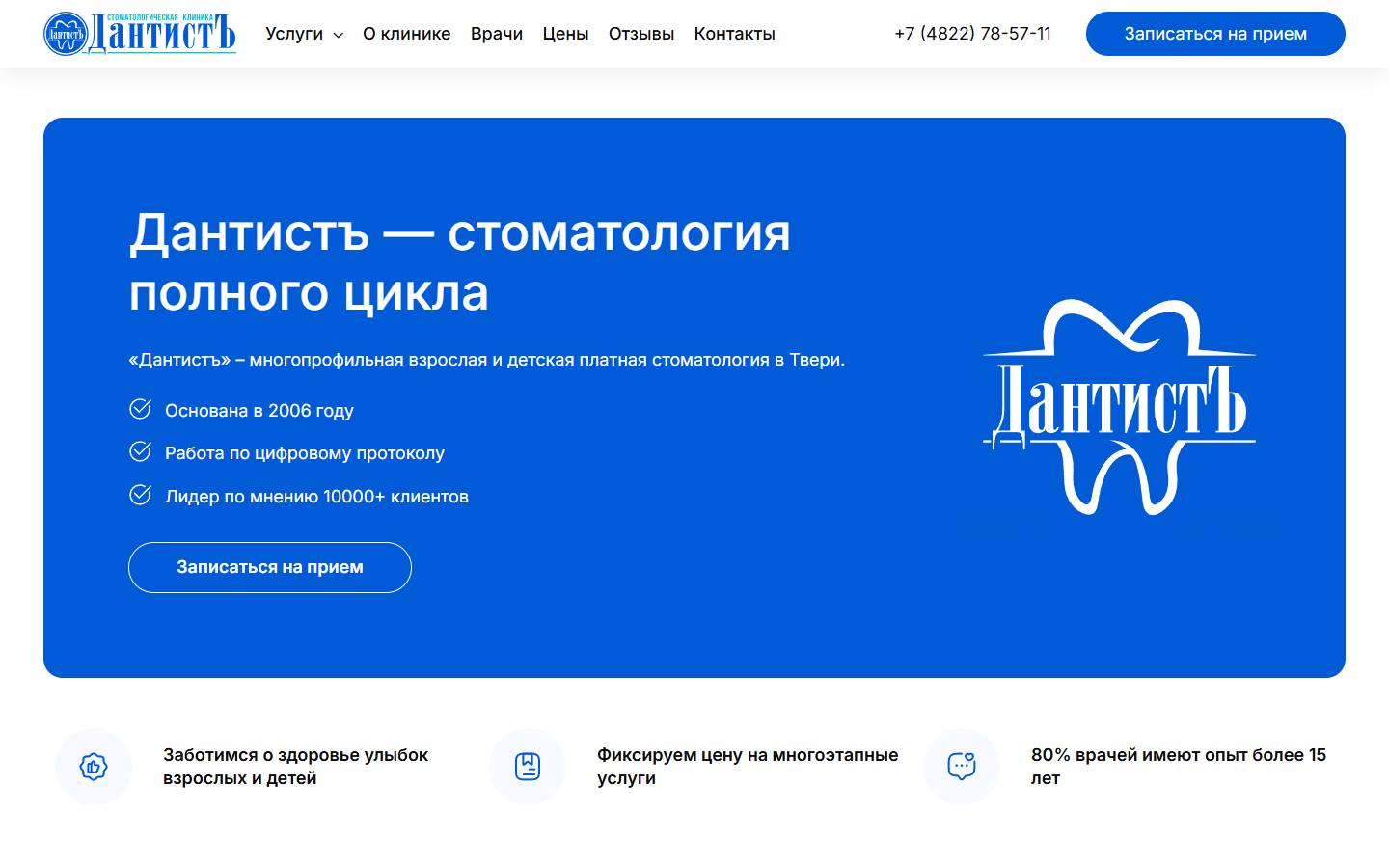Click "Заботимся о здоровье улыбок взрослых и детей"
The height and width of the screenshot is (868, 1389).
[296, 767]
